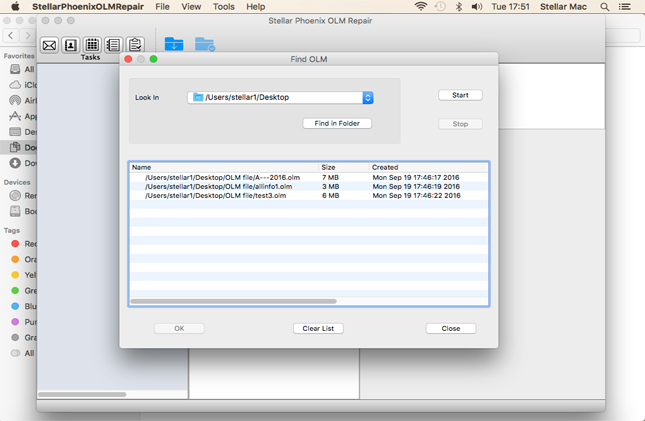
Task: Select the allinfo1.olm file row
Action: [x=218, y=187]
